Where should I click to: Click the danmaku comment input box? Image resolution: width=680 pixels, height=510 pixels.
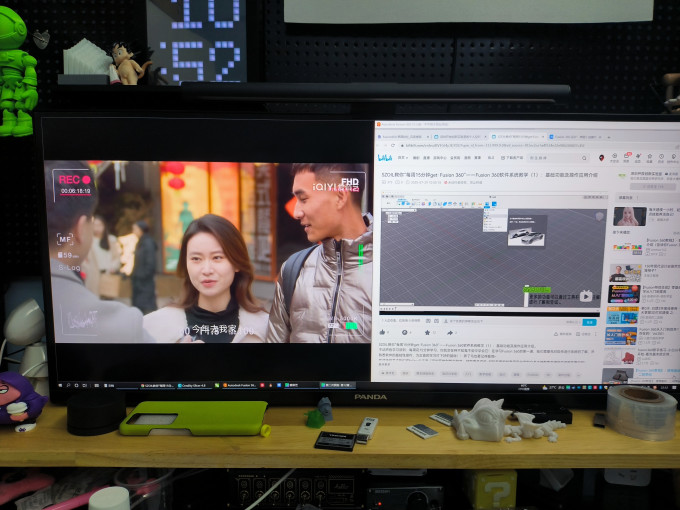(x=507, y=321)
